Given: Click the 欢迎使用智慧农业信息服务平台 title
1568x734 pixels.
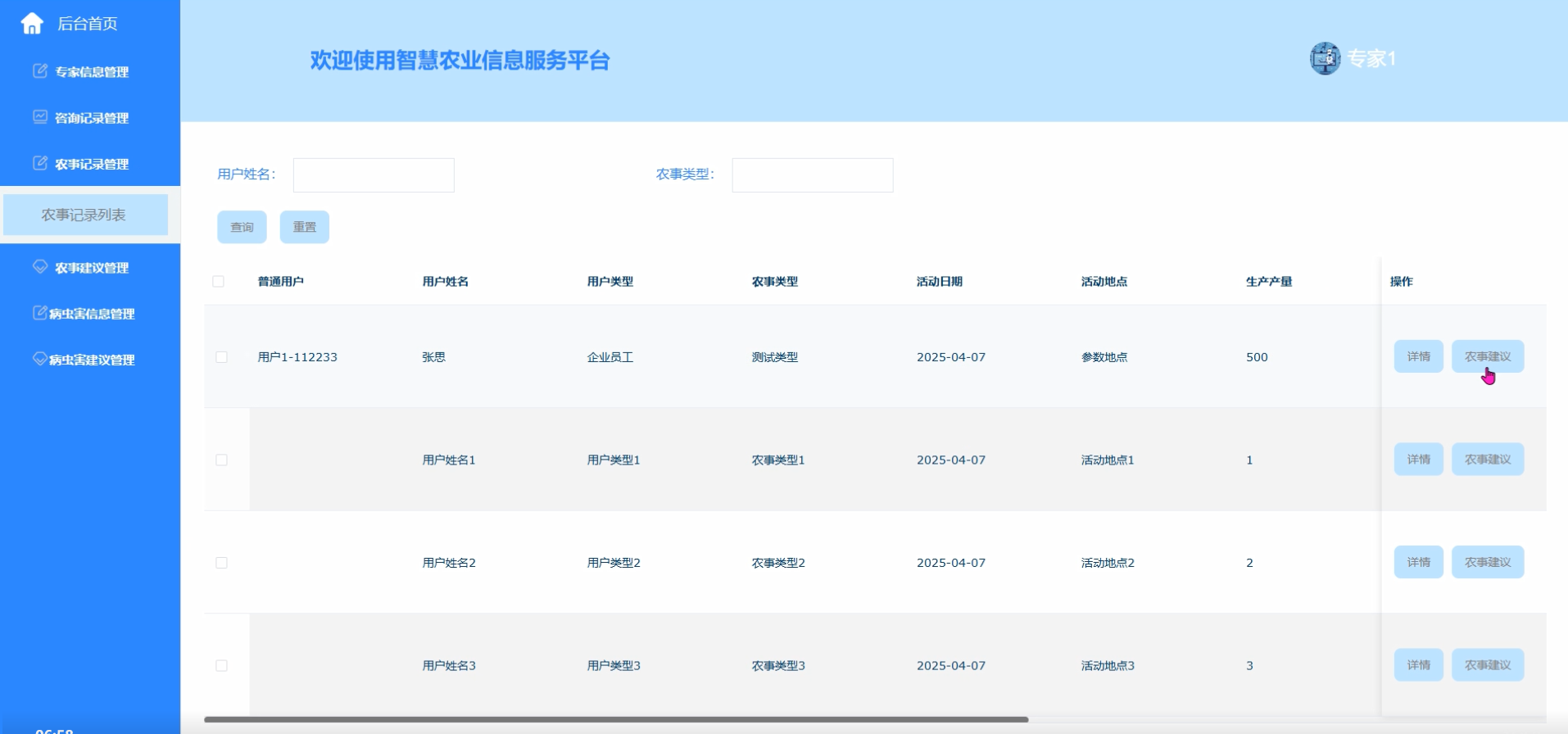Looking at the screenshot, I should (x=460, y=60).
